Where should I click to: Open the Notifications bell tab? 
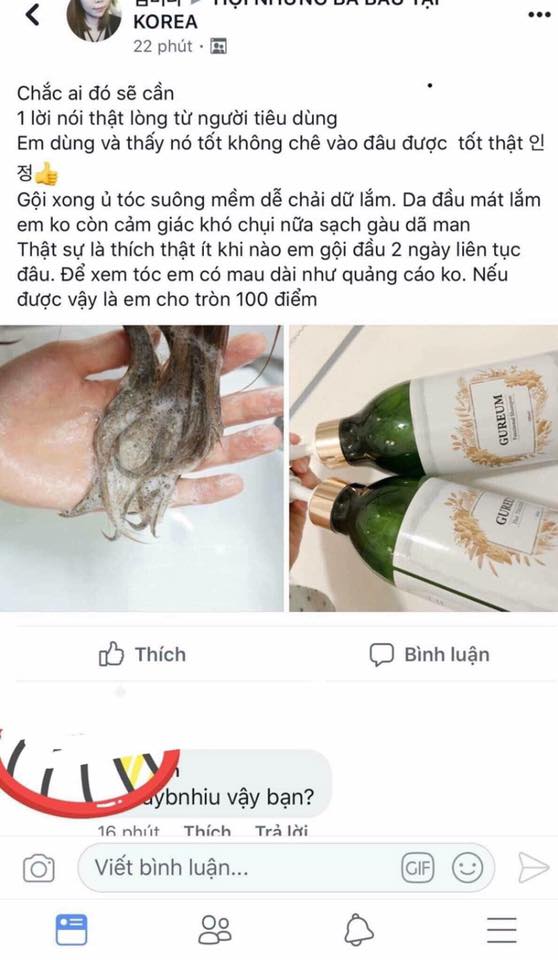[359, 930]
